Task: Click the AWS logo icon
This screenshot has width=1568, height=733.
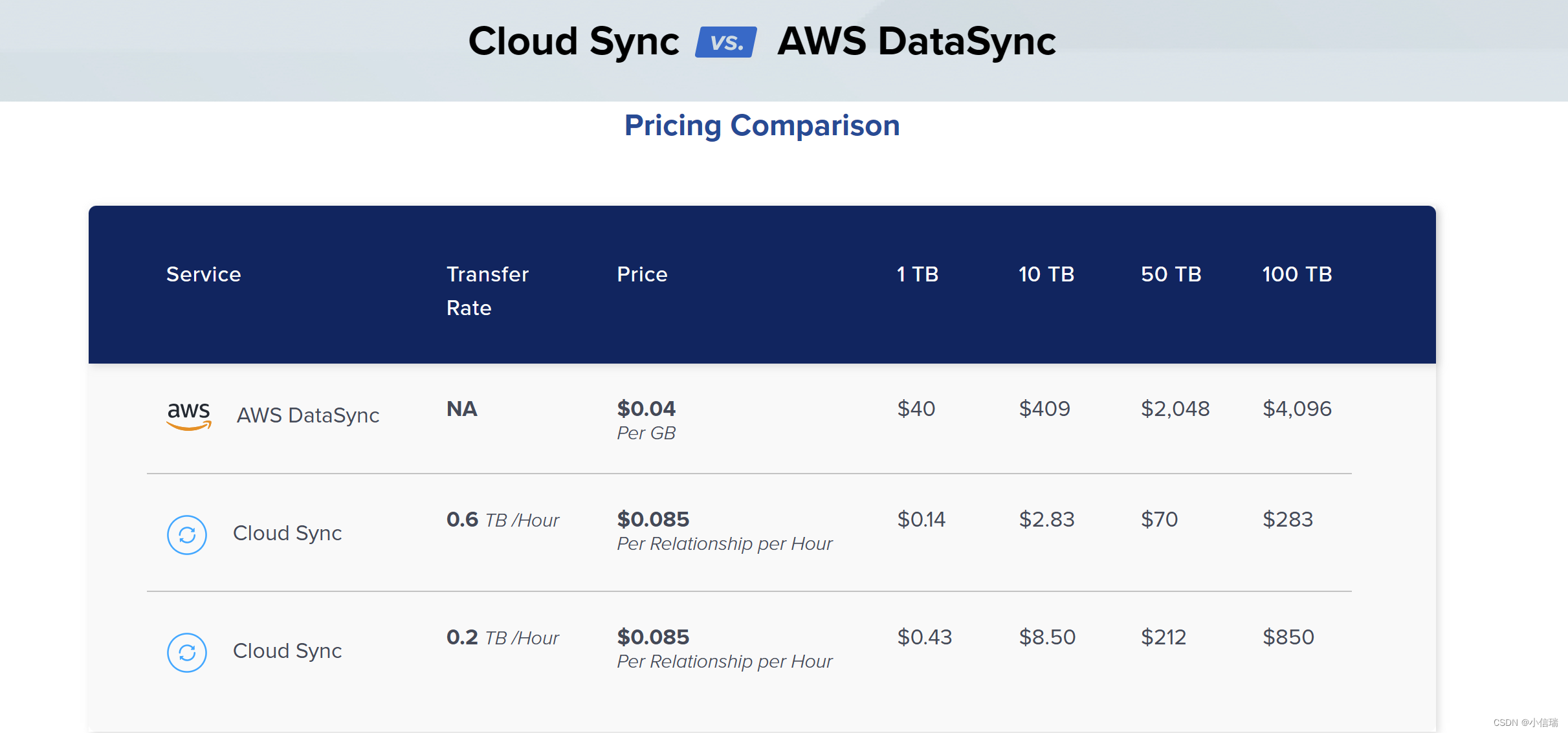Action: 189,415
